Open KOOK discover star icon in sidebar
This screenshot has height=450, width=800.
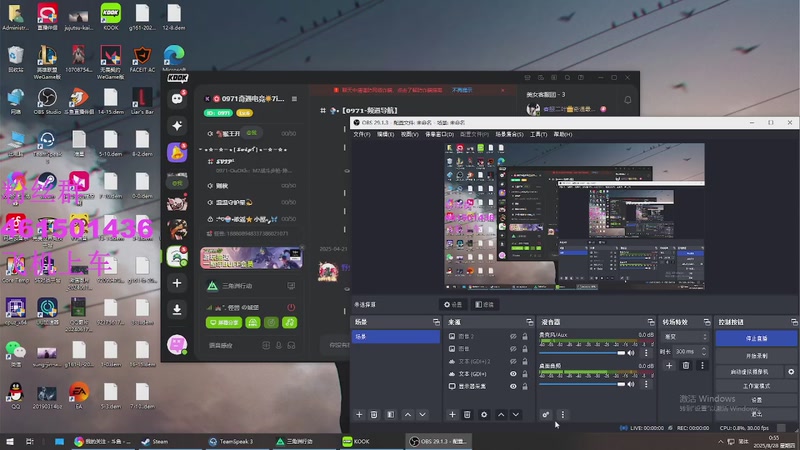(177, 126)
